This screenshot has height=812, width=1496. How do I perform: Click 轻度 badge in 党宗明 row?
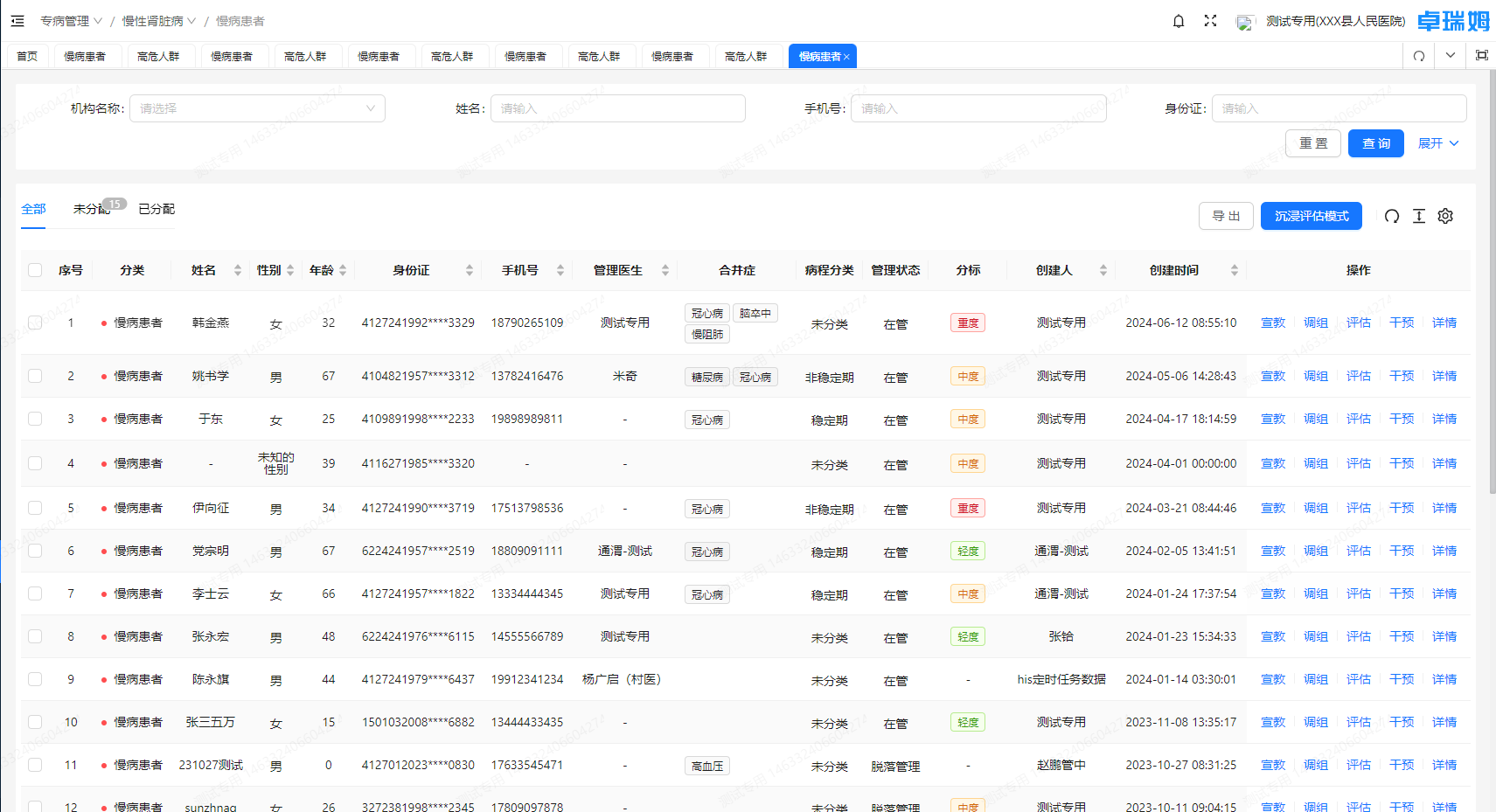coord(968,551)
